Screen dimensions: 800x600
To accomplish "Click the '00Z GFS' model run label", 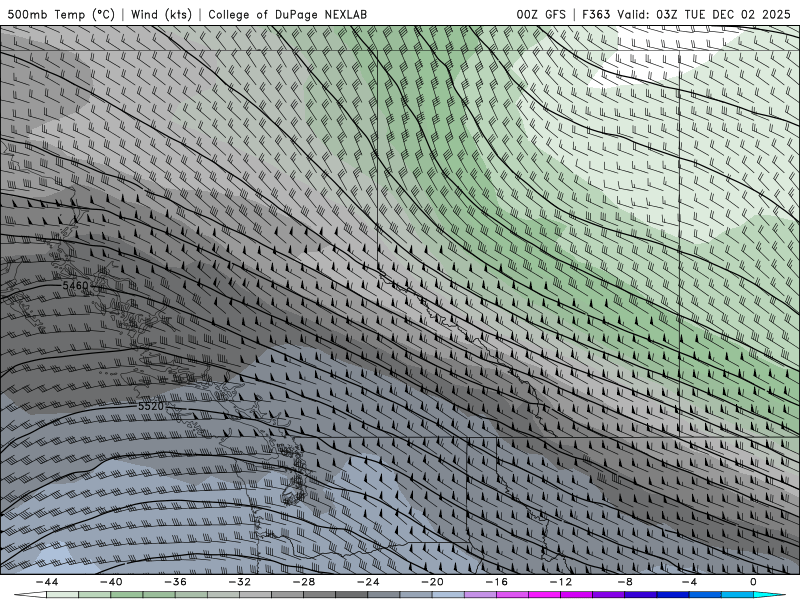I will pos(541,14).
